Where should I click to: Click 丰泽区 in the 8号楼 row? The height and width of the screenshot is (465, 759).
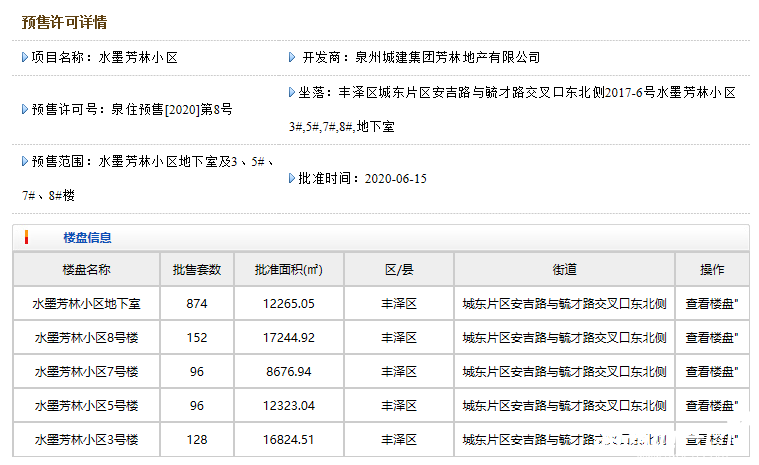pos(399,338)
